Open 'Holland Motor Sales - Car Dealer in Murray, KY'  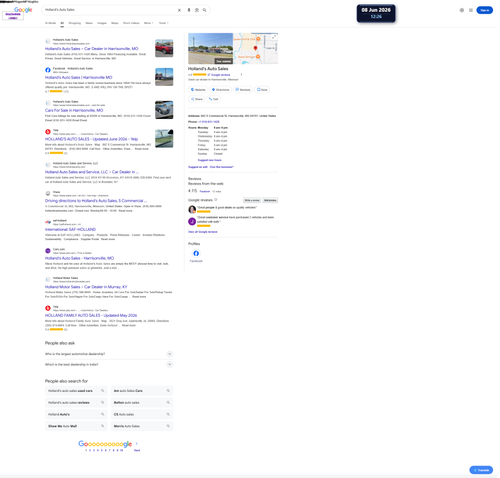tap(86, 287)
